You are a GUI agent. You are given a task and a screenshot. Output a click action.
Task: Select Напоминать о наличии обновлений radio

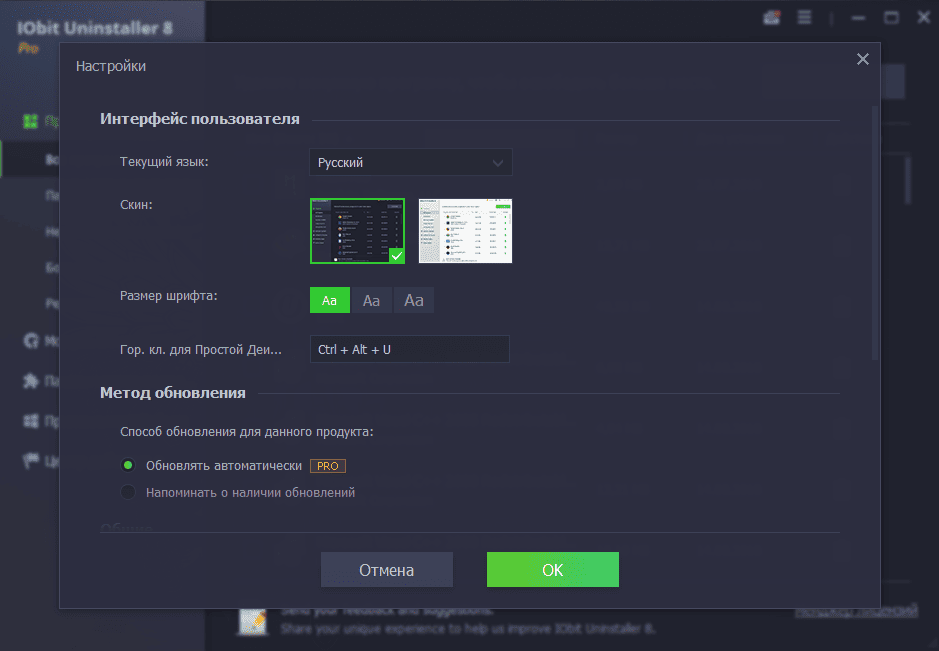tap(128, 492)
